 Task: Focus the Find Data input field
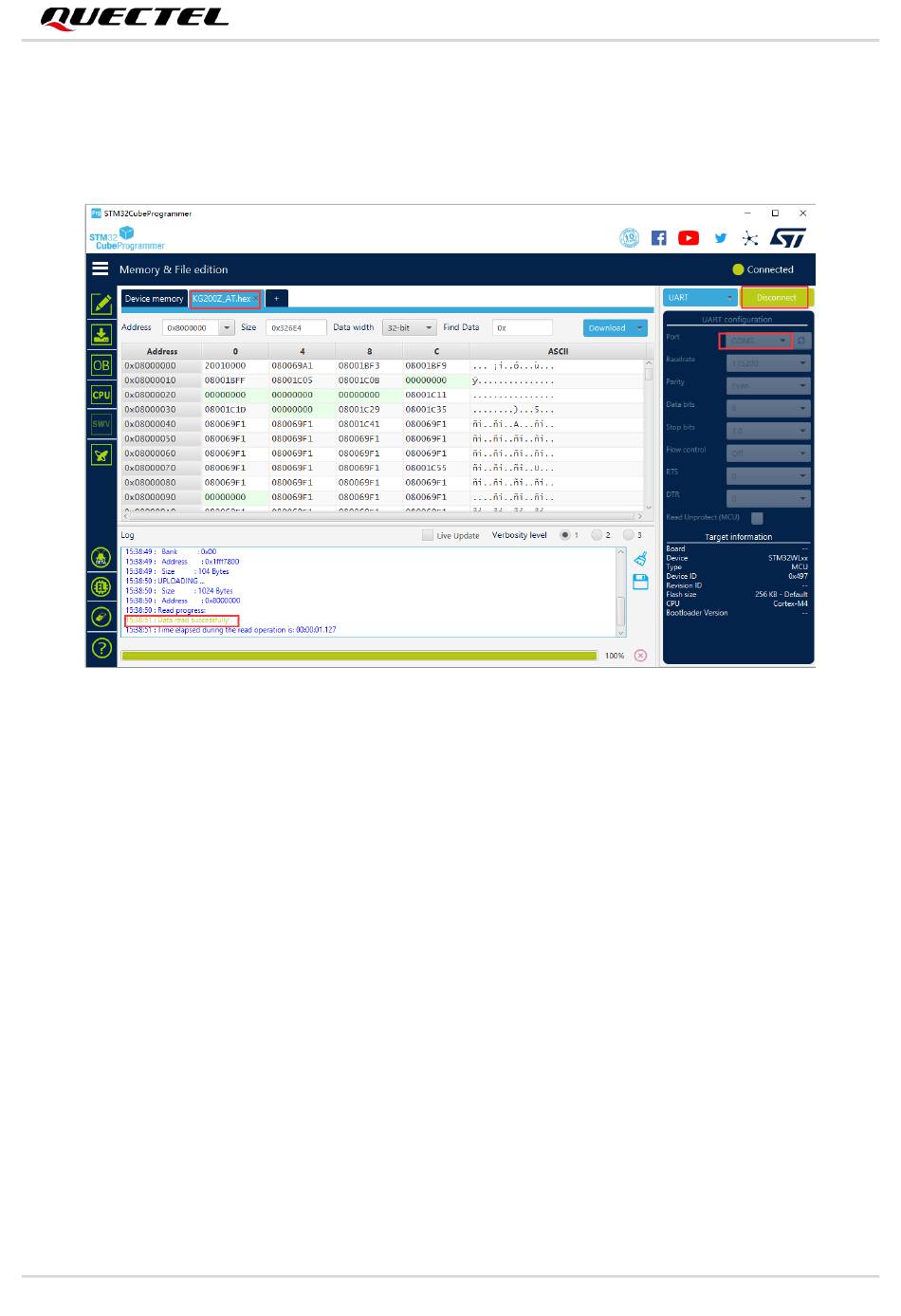tap(523, 327)
